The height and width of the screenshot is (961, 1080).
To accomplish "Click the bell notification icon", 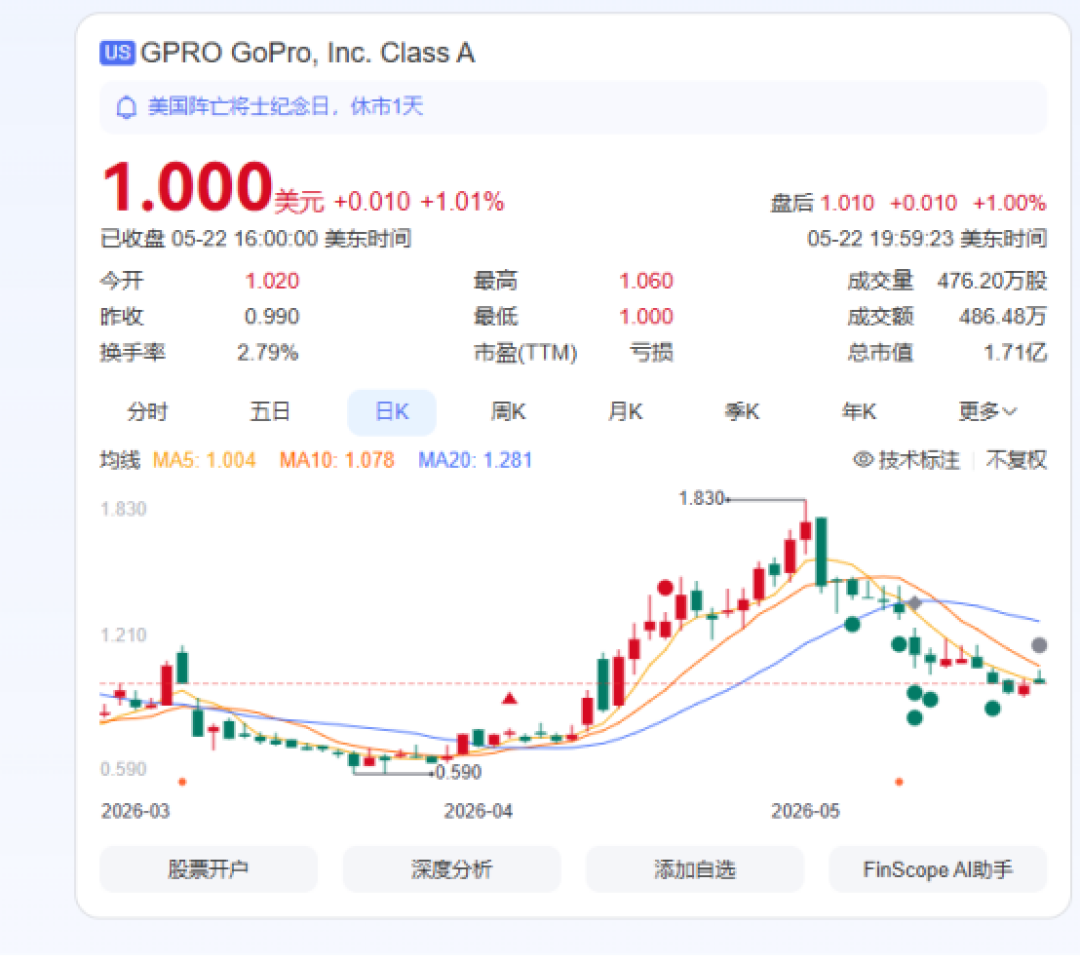I will click(126, 107).
